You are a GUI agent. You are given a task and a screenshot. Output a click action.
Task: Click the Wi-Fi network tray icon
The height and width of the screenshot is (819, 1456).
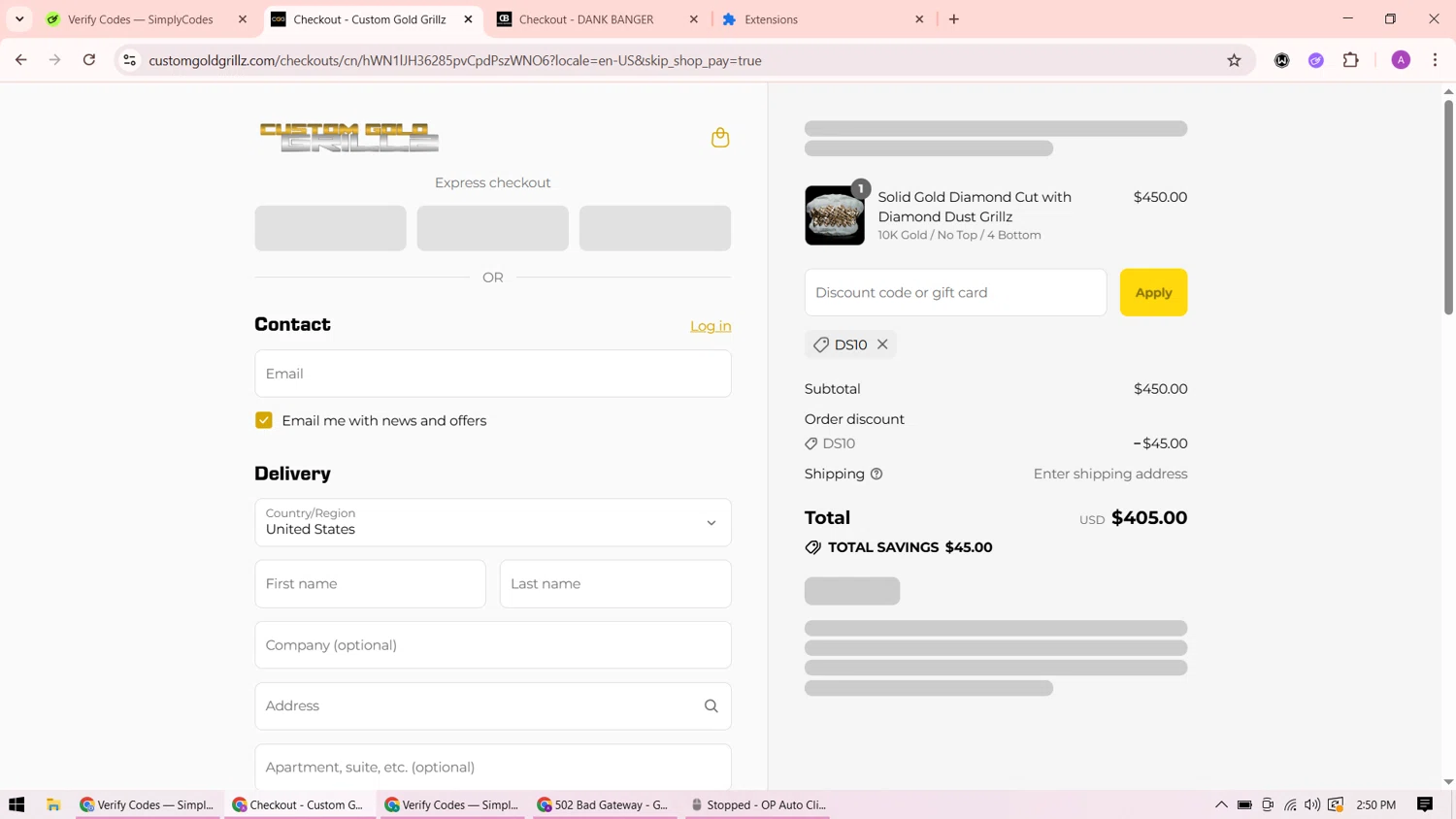(x=1290, y=804)
